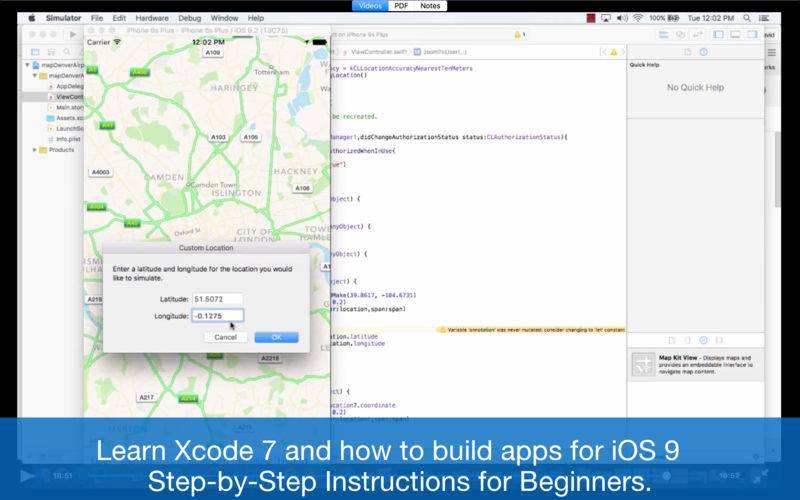Show the File inspector icon
This screenshot has width=800, height=500.
pyautogui.click(x=688, y=52)
